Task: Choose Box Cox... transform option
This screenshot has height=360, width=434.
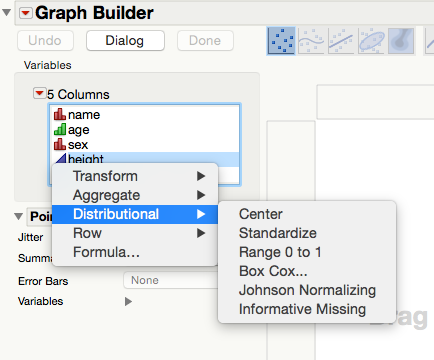Action: coord(273,271)
